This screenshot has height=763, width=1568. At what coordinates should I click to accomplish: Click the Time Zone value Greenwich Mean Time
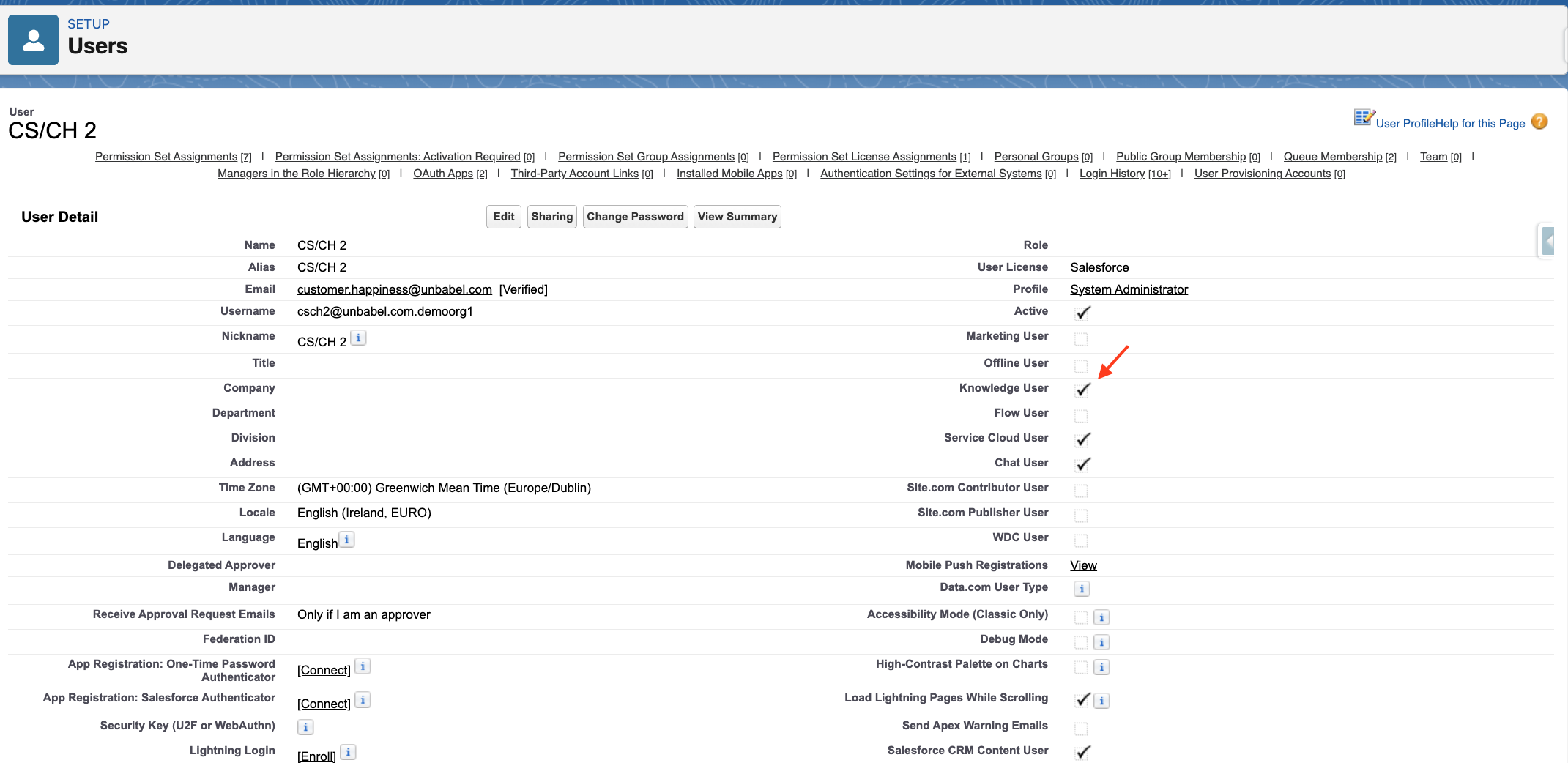point(444,488)
